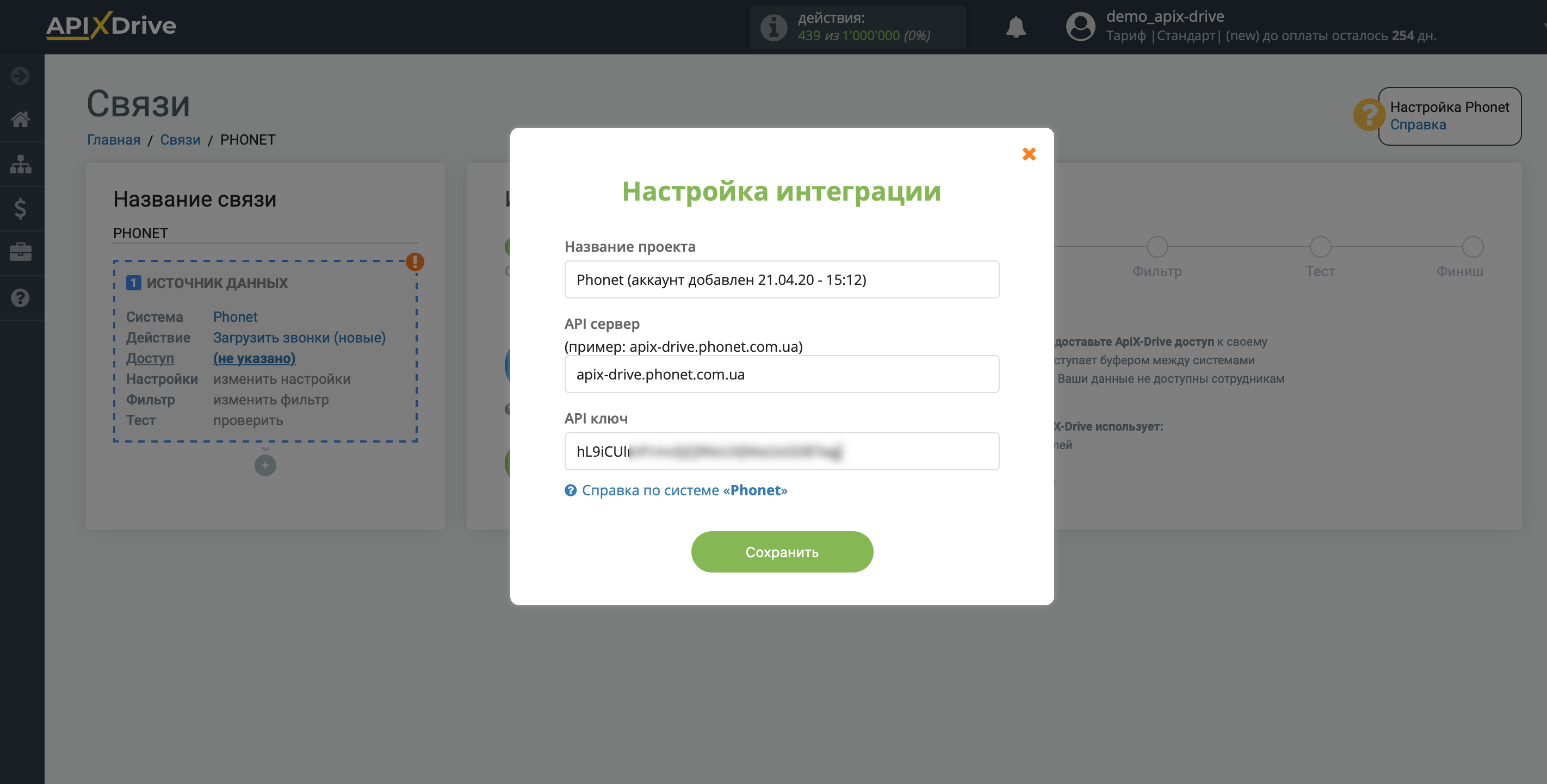This screenshot has width=1547, height=784.
Task: Click проверить test text
Action: 248,420
